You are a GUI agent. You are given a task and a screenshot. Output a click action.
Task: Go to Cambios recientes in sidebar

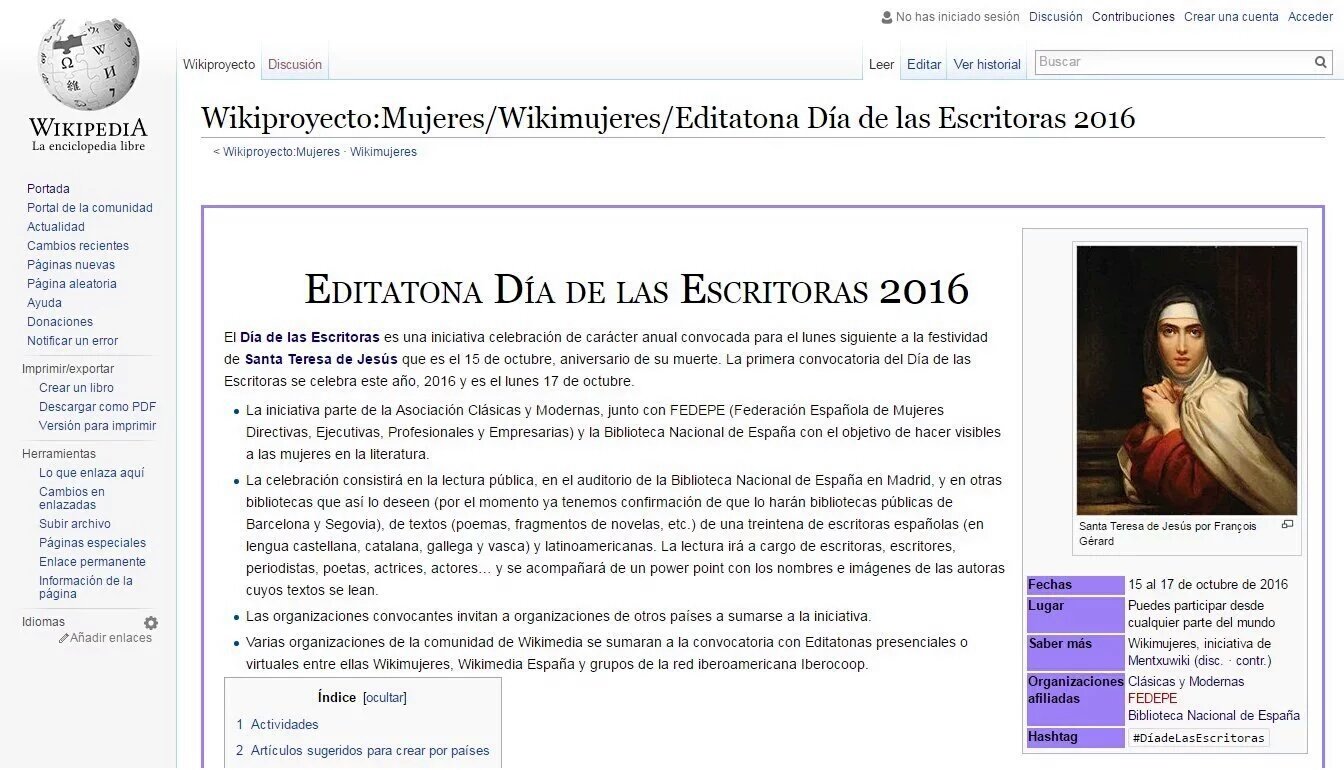(78, 246)
